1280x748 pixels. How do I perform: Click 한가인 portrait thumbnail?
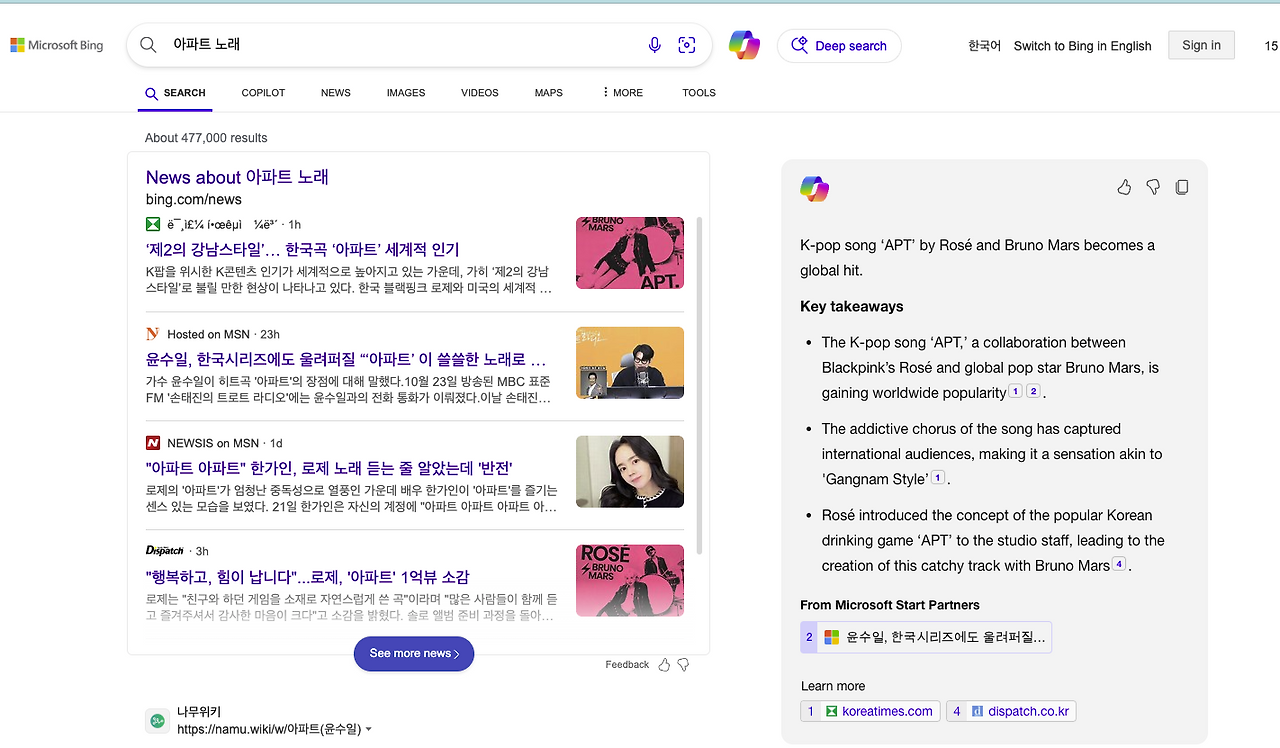pyautogui.click(x=630, y=472)
